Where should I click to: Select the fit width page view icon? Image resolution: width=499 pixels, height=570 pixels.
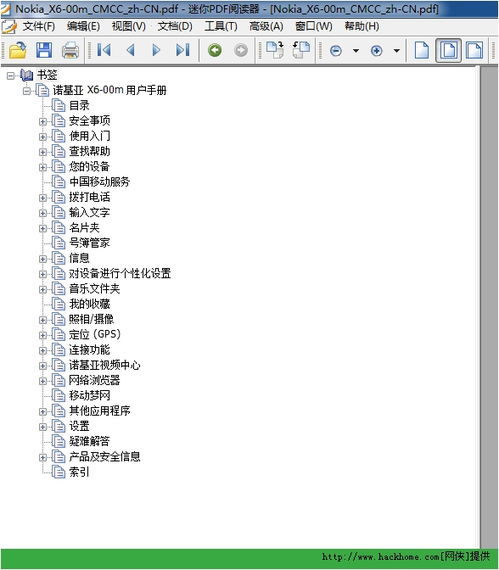475,50
